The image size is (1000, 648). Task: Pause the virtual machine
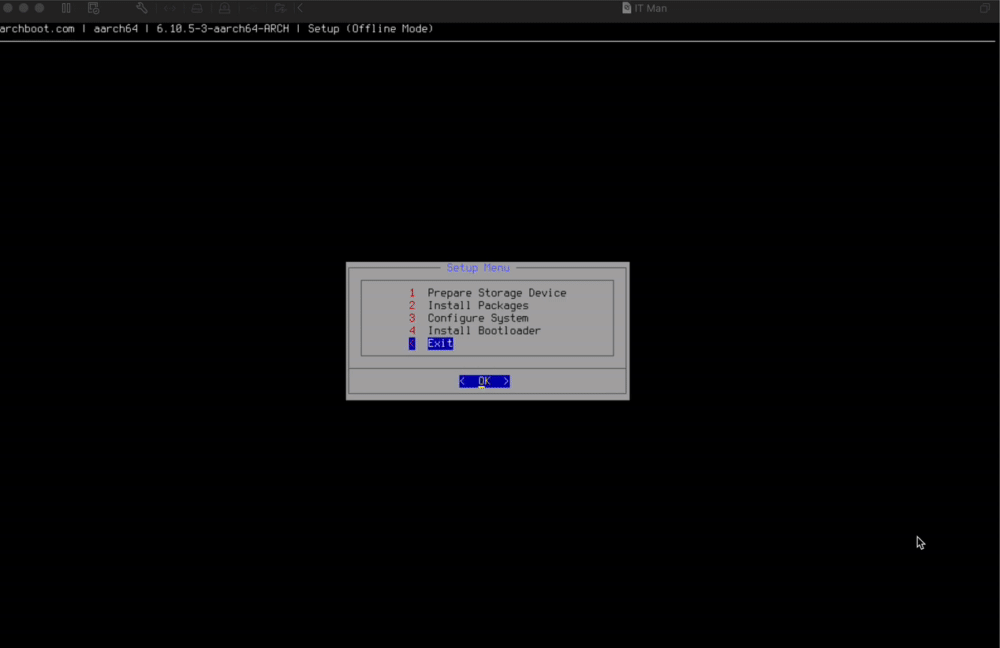pos(65,8)
